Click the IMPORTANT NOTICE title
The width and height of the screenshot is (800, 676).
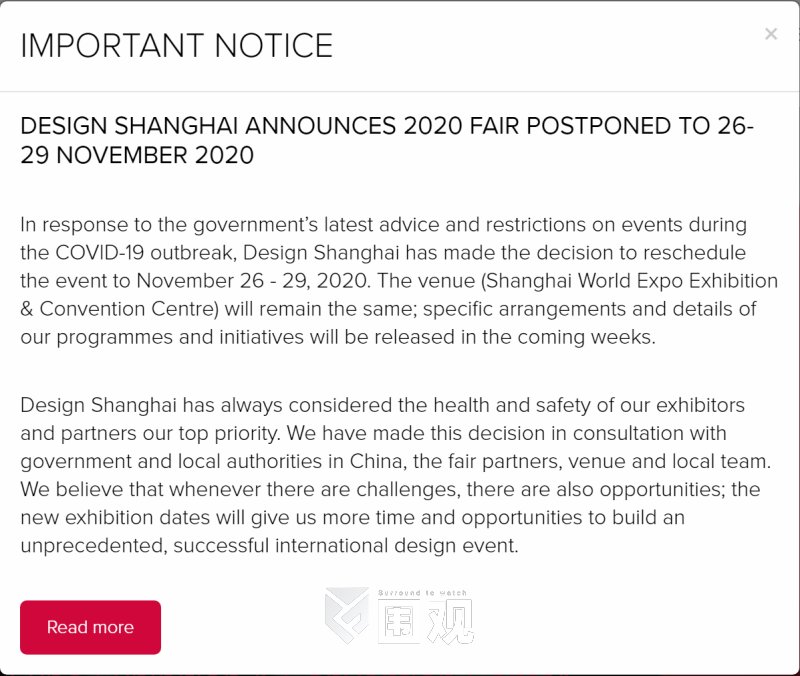pos(177,46)
